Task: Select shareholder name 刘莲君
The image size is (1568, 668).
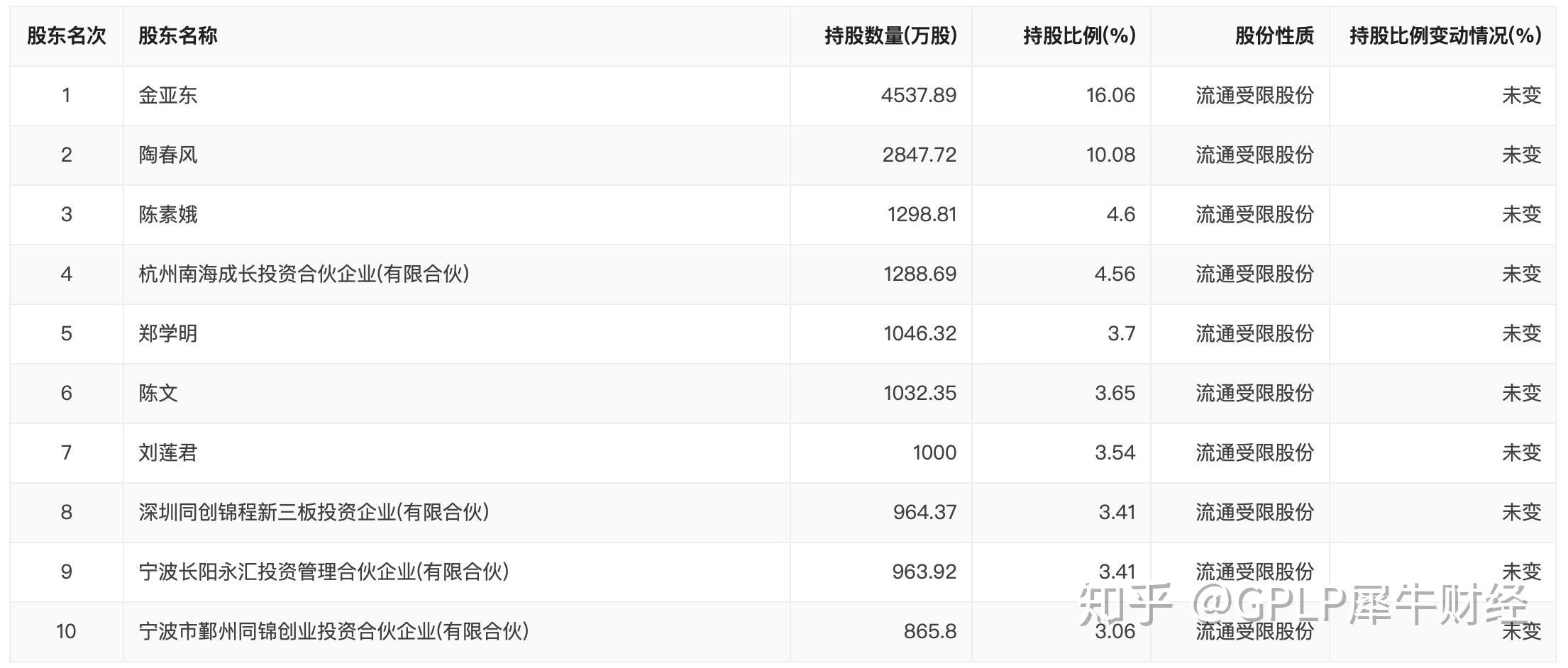Action: (x=168, y=452)
